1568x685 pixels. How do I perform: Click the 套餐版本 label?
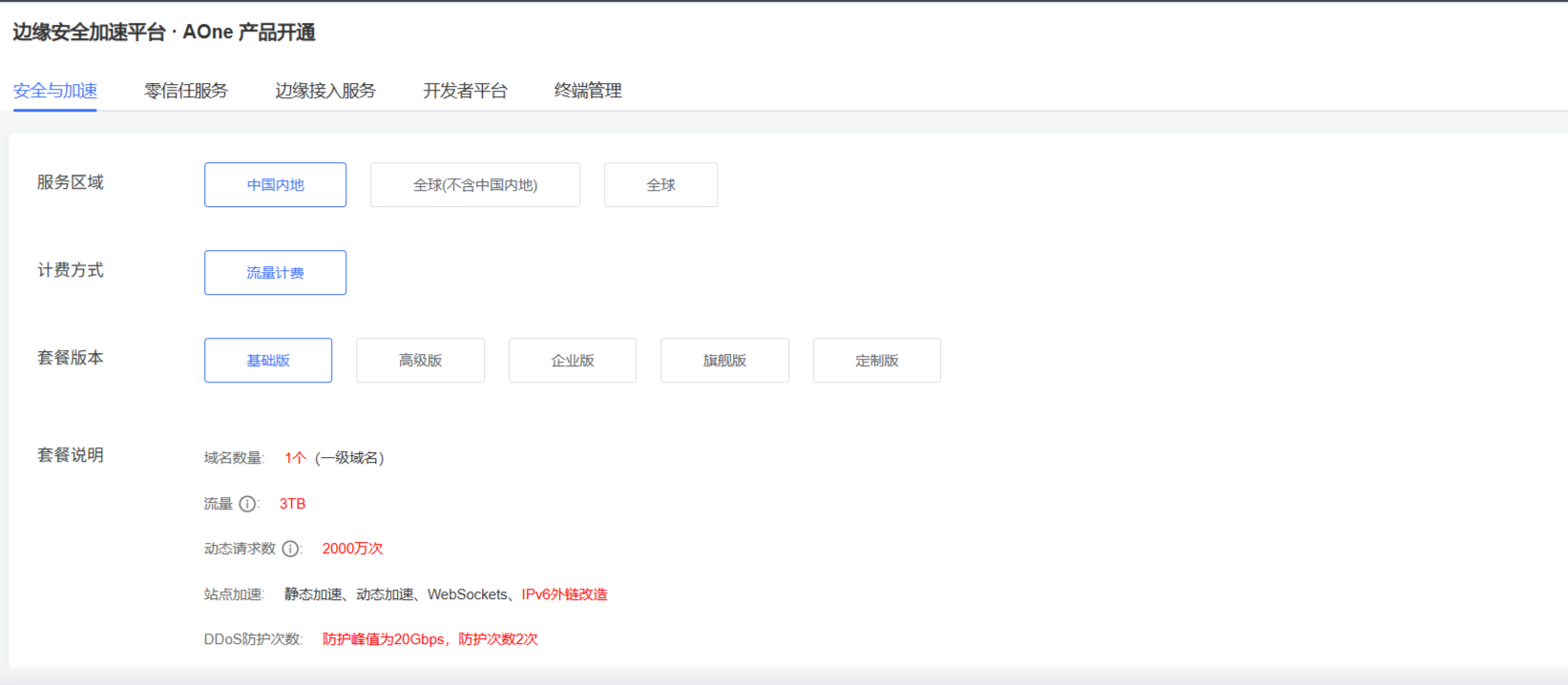[71, 358]
